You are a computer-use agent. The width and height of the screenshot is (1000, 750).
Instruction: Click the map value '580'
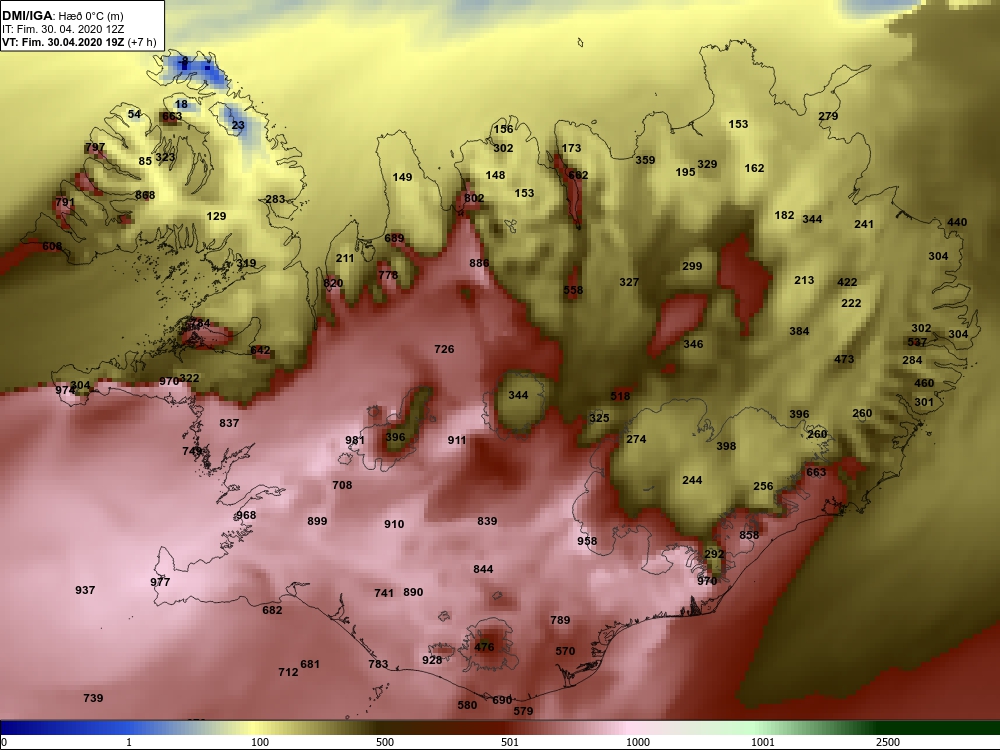pyautogui.click(x=467, y=705)
